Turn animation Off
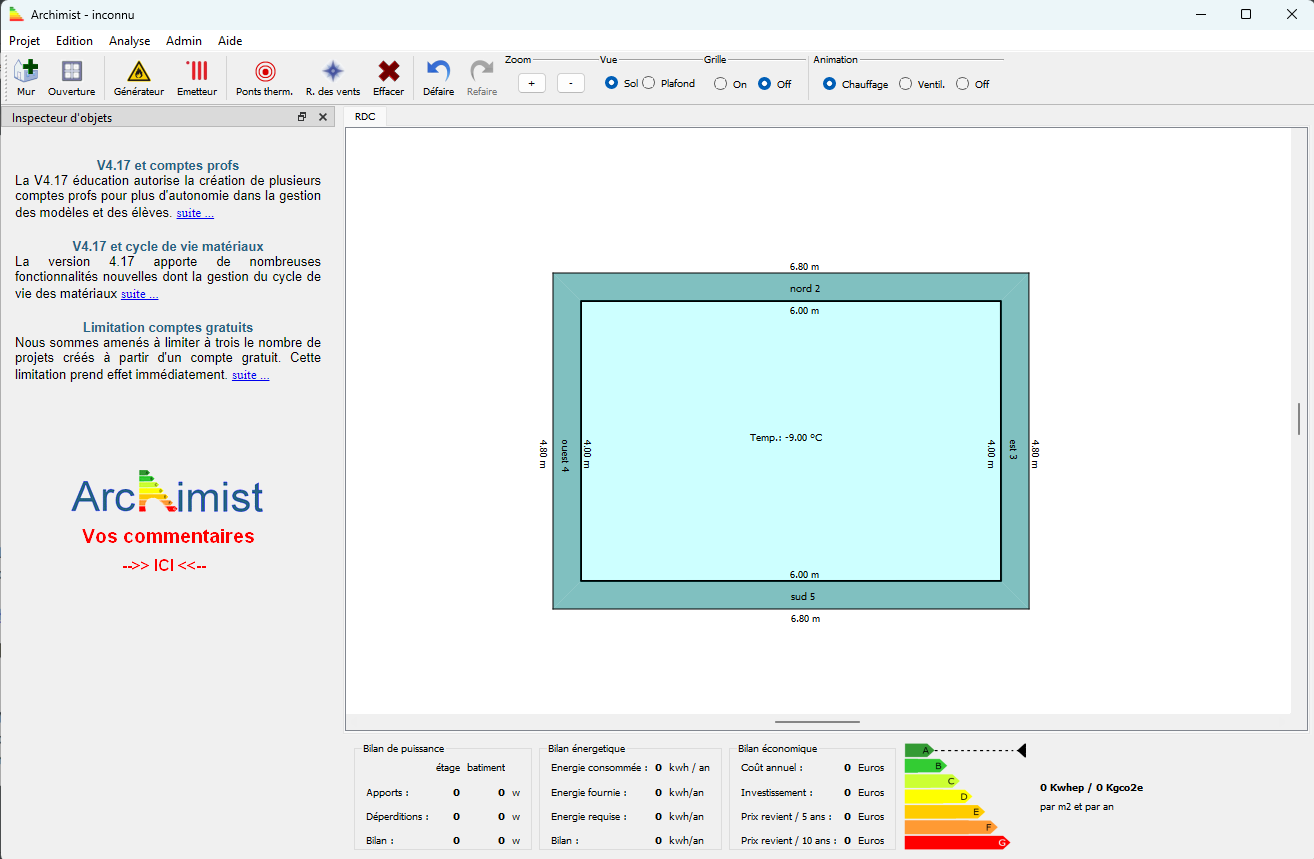Image resolution: width=1314 pixels, height=859 pixels. tap(963, 84)
